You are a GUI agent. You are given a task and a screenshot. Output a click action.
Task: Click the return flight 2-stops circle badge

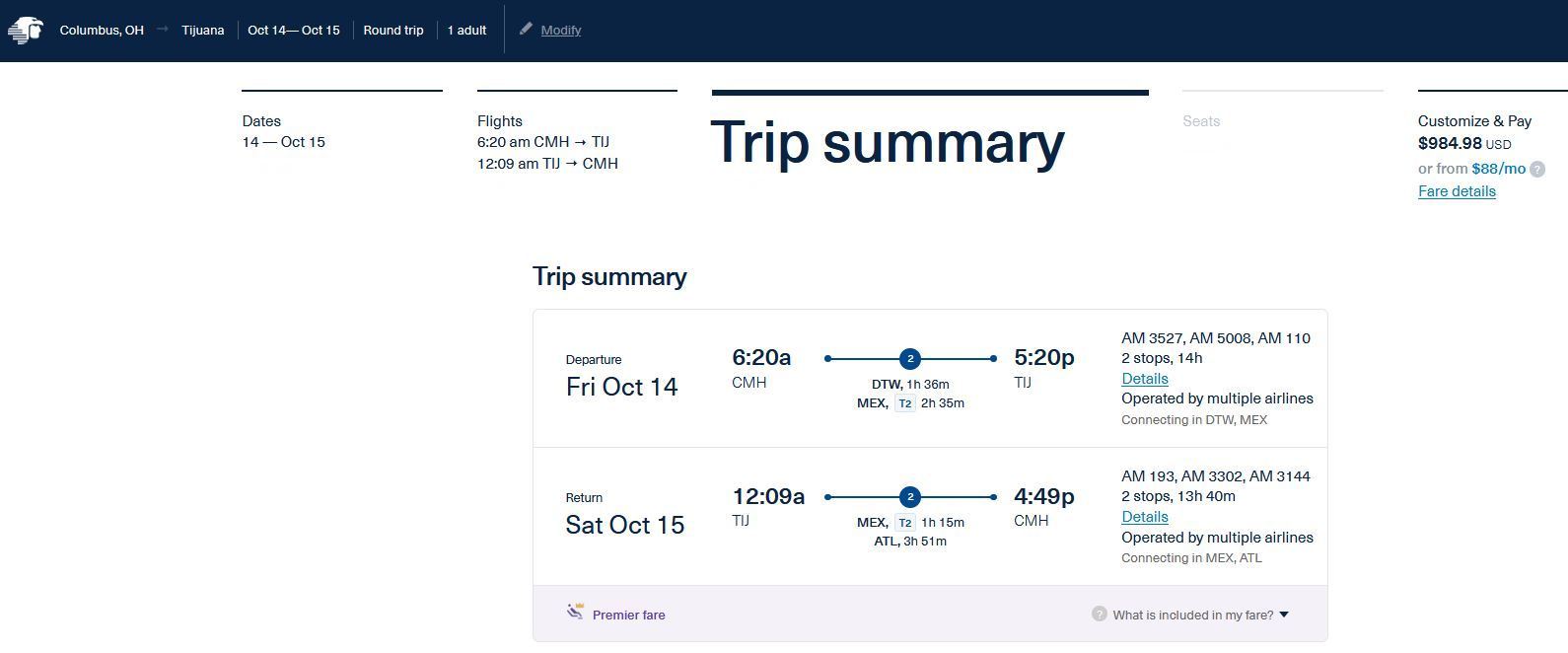pos(910,496)
